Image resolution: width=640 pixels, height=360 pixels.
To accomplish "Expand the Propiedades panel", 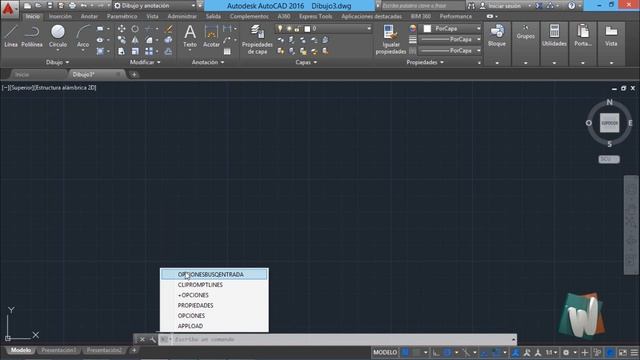I will [x=425, y=62].
